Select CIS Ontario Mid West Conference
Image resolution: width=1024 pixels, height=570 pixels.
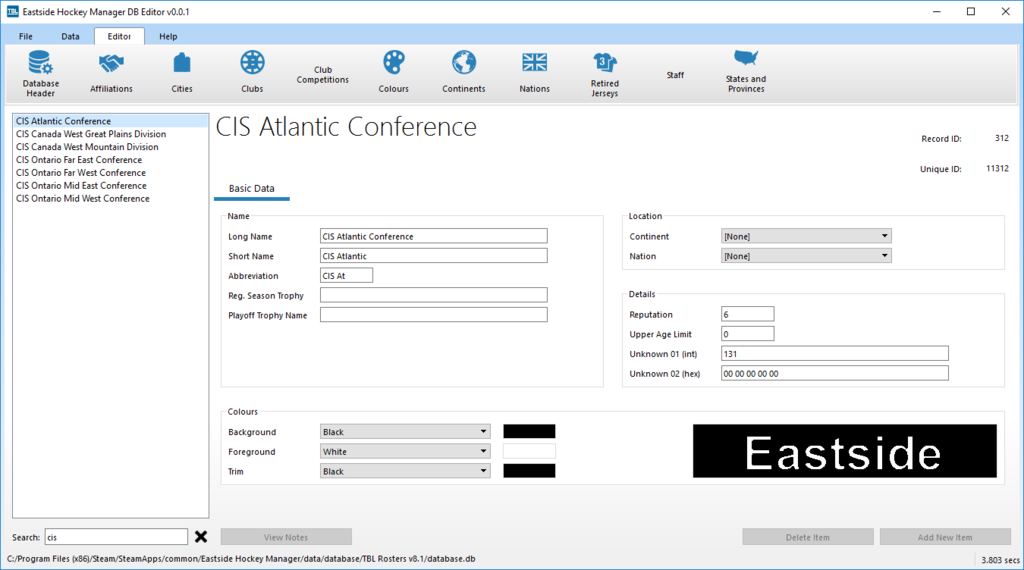point(110,198)
